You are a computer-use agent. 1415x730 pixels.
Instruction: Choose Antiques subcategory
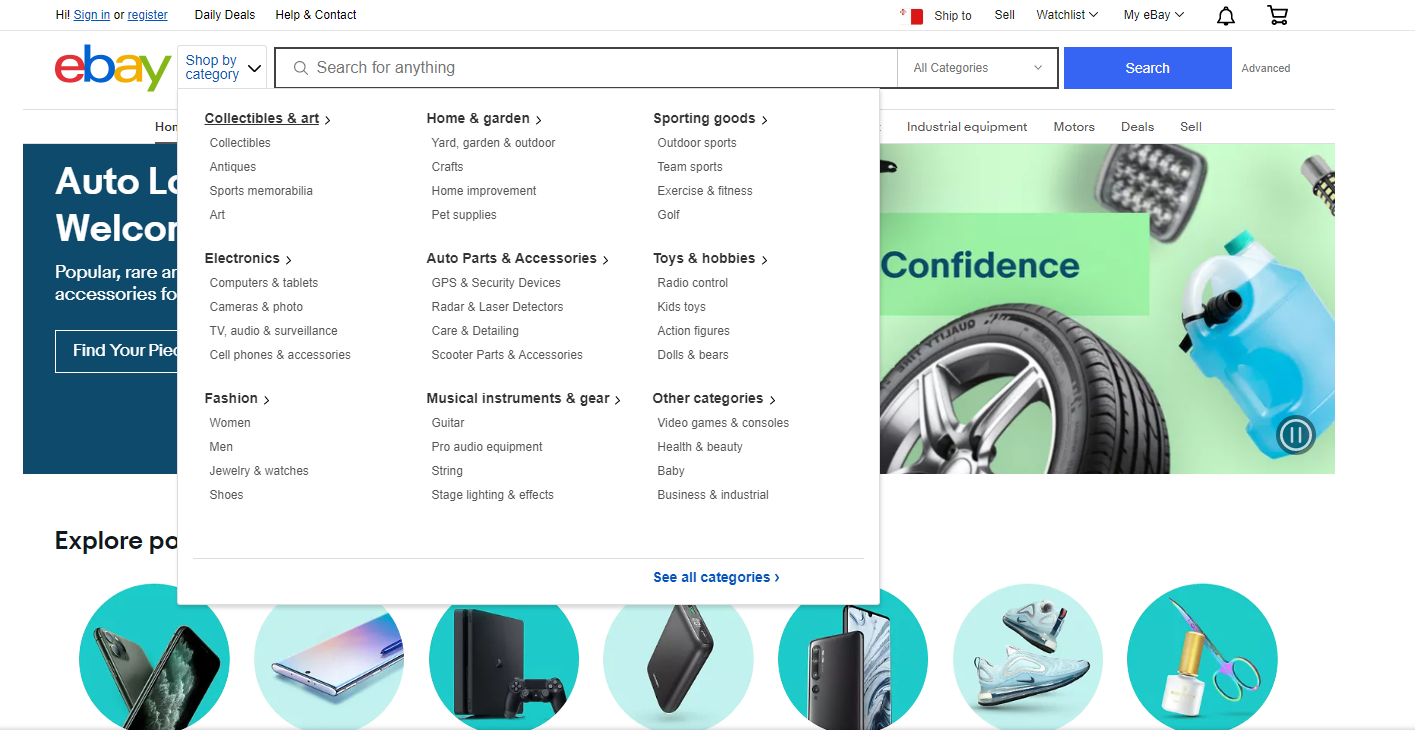233,167
